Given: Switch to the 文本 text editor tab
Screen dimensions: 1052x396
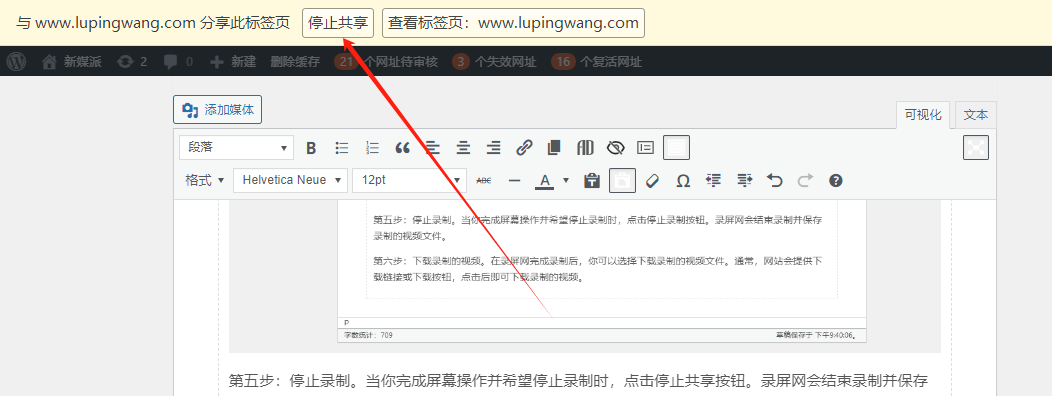Looking at the screenshot, I should pyautogui.click(x=976, y=115).
